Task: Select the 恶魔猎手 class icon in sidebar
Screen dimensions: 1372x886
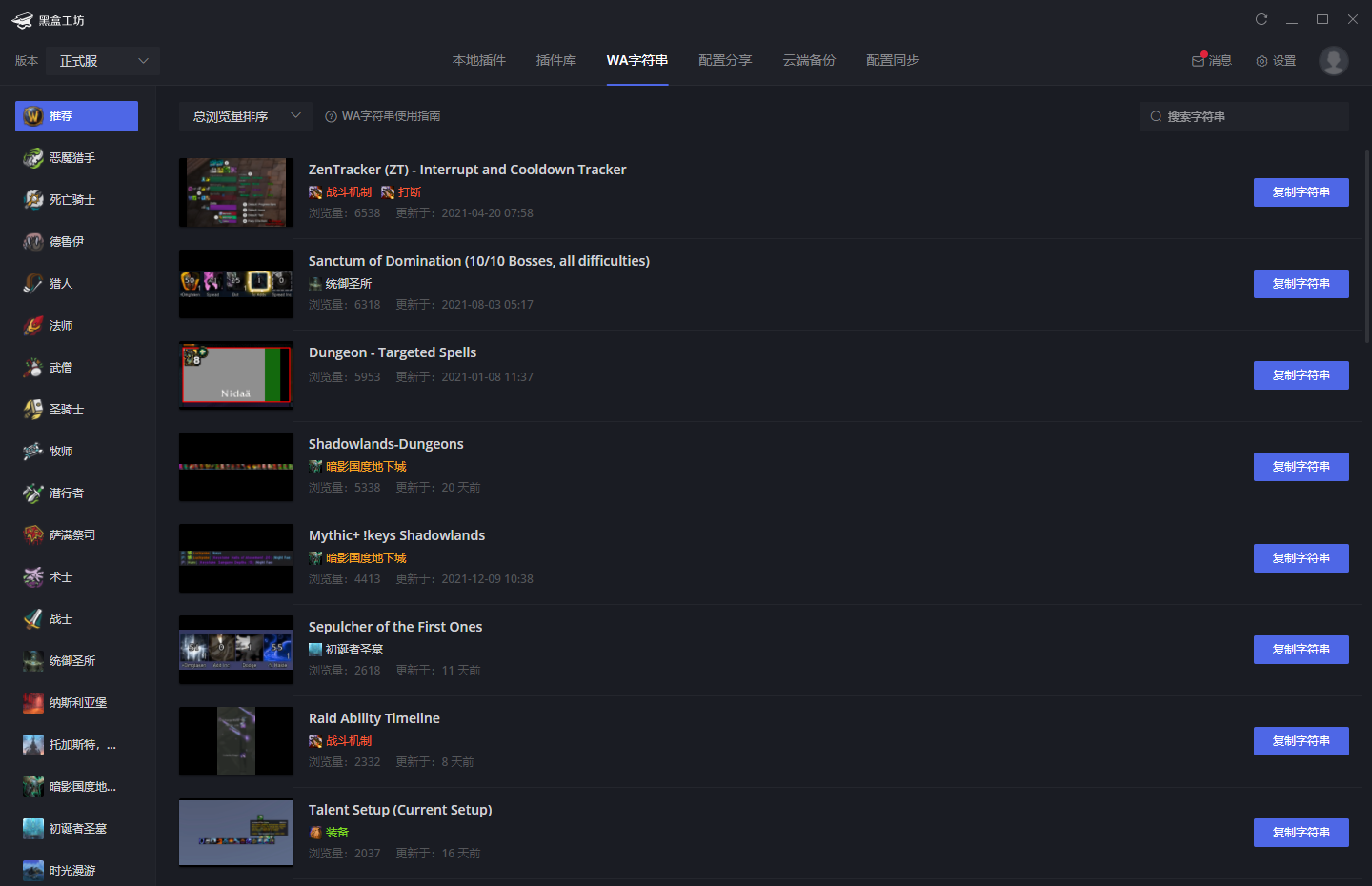Action: pos(33,158)
